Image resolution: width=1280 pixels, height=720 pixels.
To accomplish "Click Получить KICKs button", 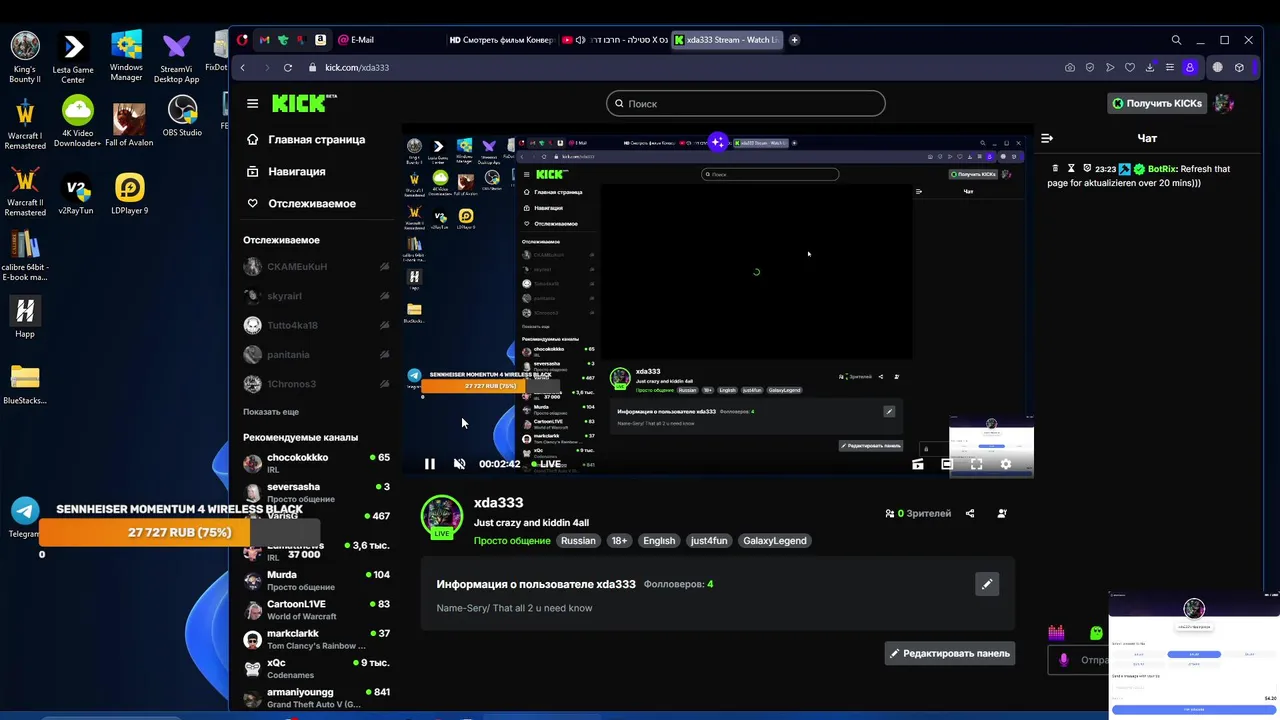I will (1157, 103).
